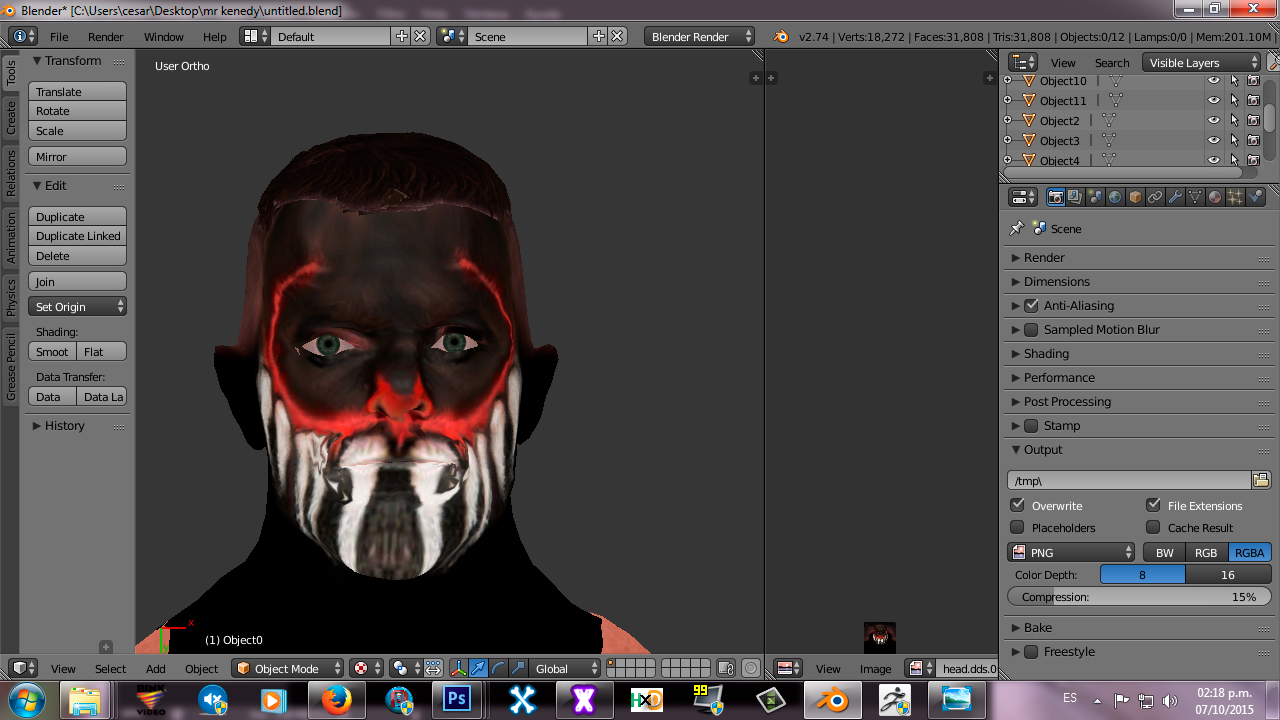Toggle the File Extensions checkbox
Screen dimensions: 1280x720
tap(1153, 505)
